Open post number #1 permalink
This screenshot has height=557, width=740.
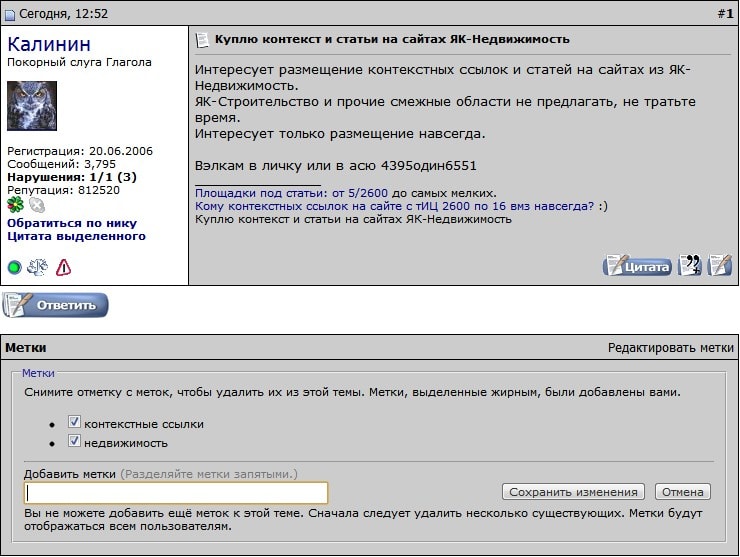click(x=725, y=14)
